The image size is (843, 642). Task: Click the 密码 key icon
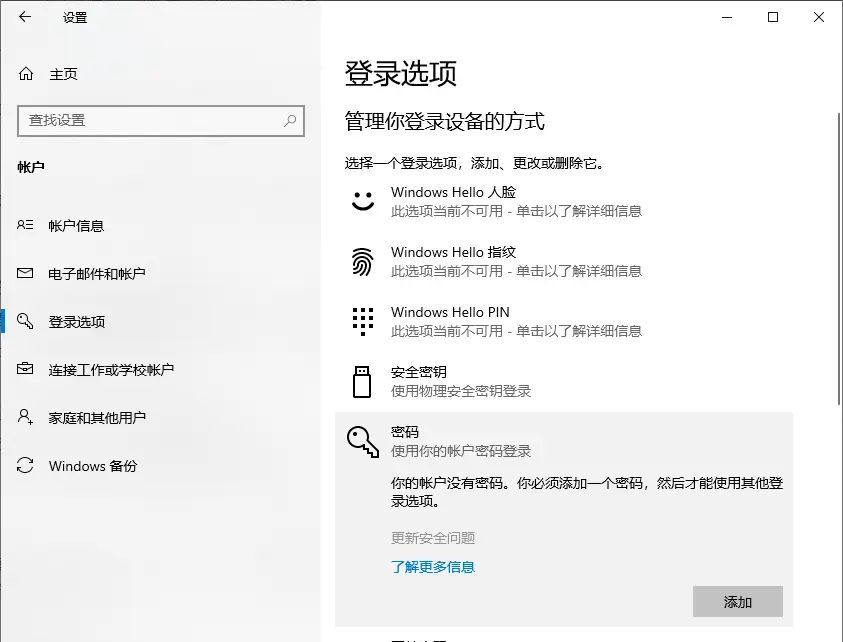(363, 442)
